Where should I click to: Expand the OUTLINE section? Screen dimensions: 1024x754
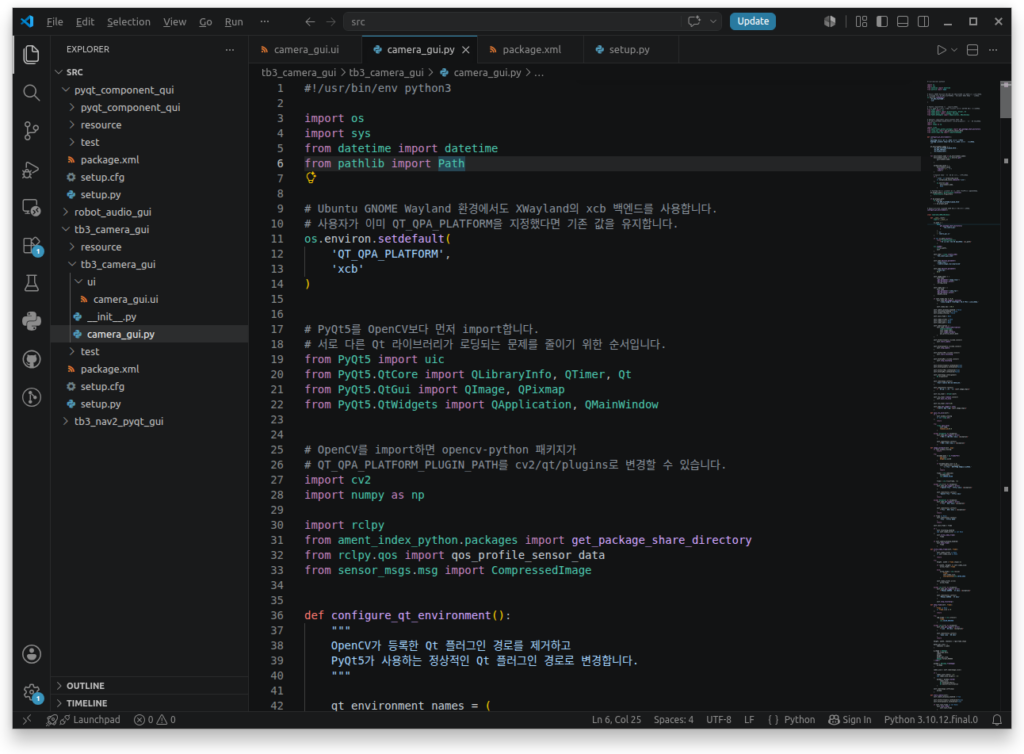coord(150,685)
